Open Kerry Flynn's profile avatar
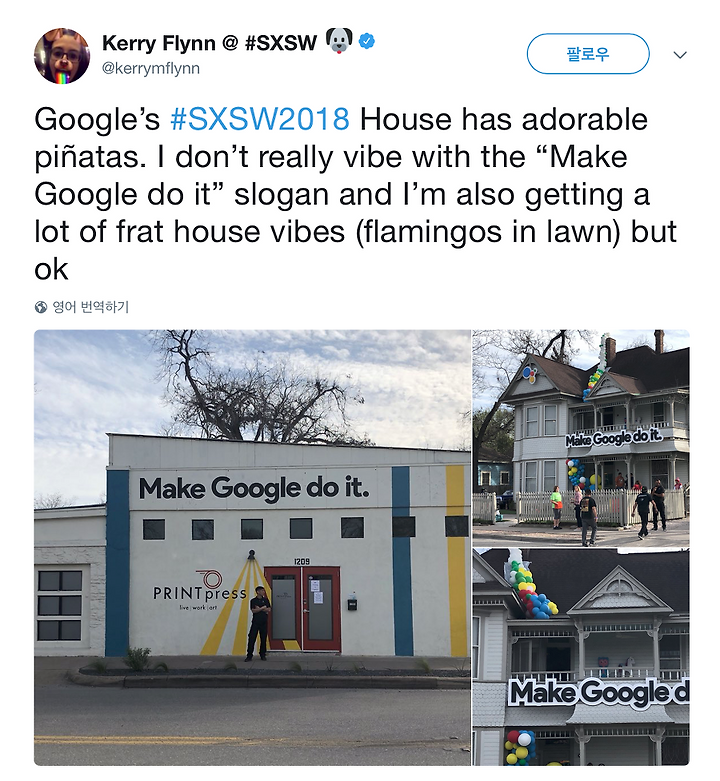 [62, 56]
